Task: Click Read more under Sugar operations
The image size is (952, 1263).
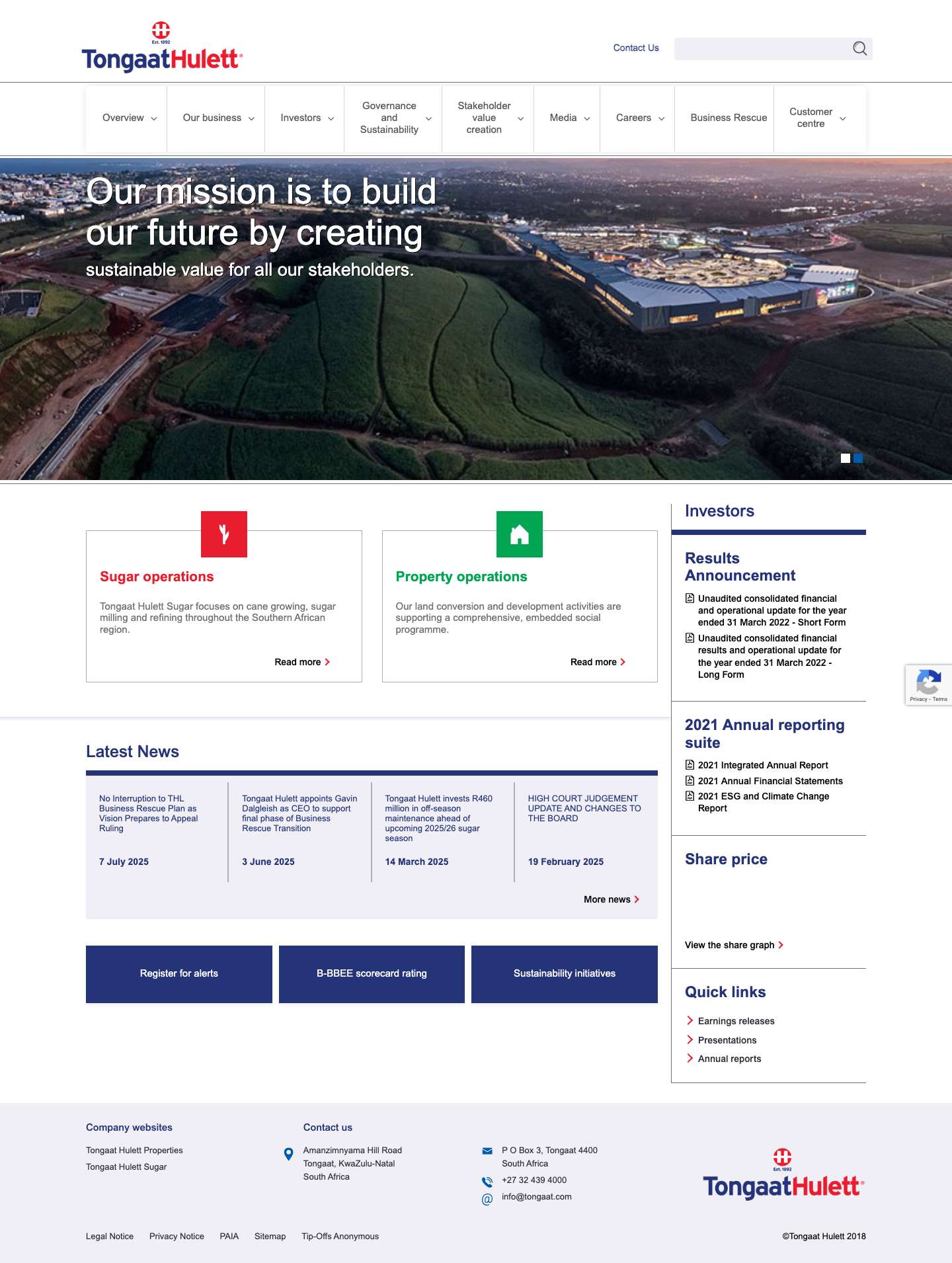Action: (302, 662)
